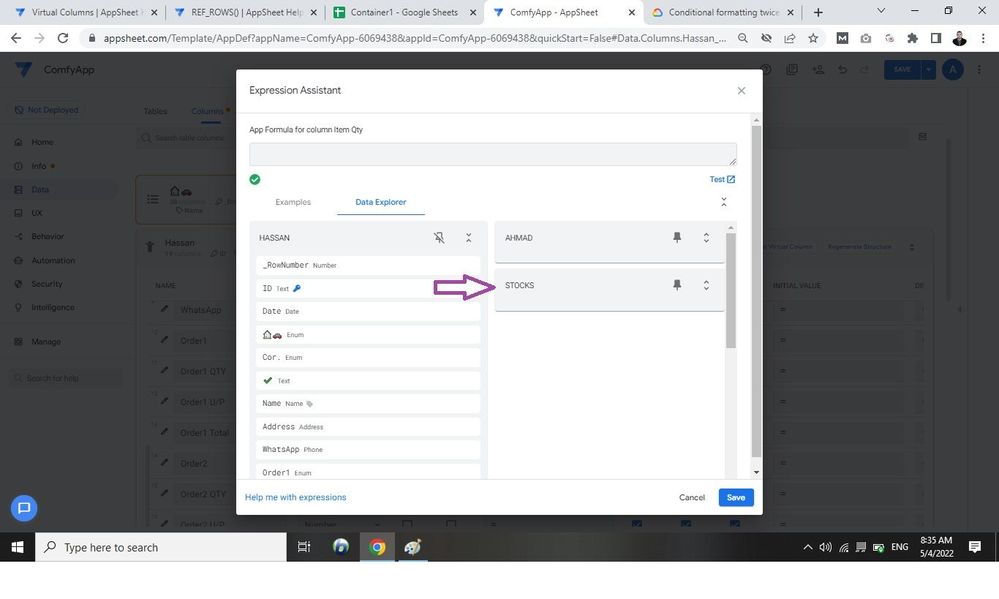This screenshot has width=999, height=599.
Task: Select the checkmark Text column
Action: pyautogui.click(x=368, y=380)
